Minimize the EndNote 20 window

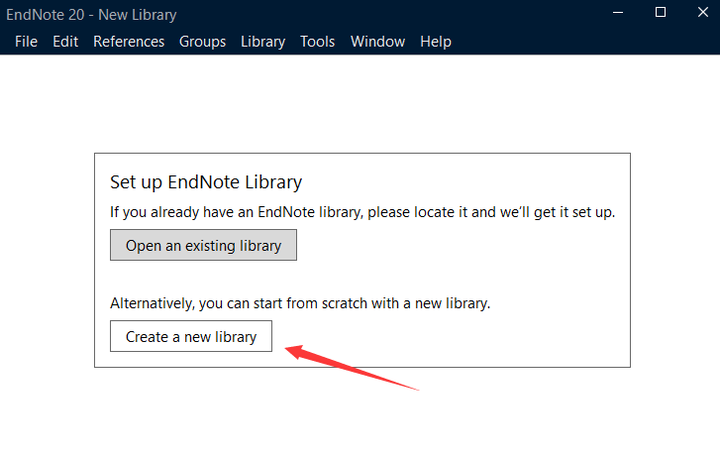(x=618, y=12)
